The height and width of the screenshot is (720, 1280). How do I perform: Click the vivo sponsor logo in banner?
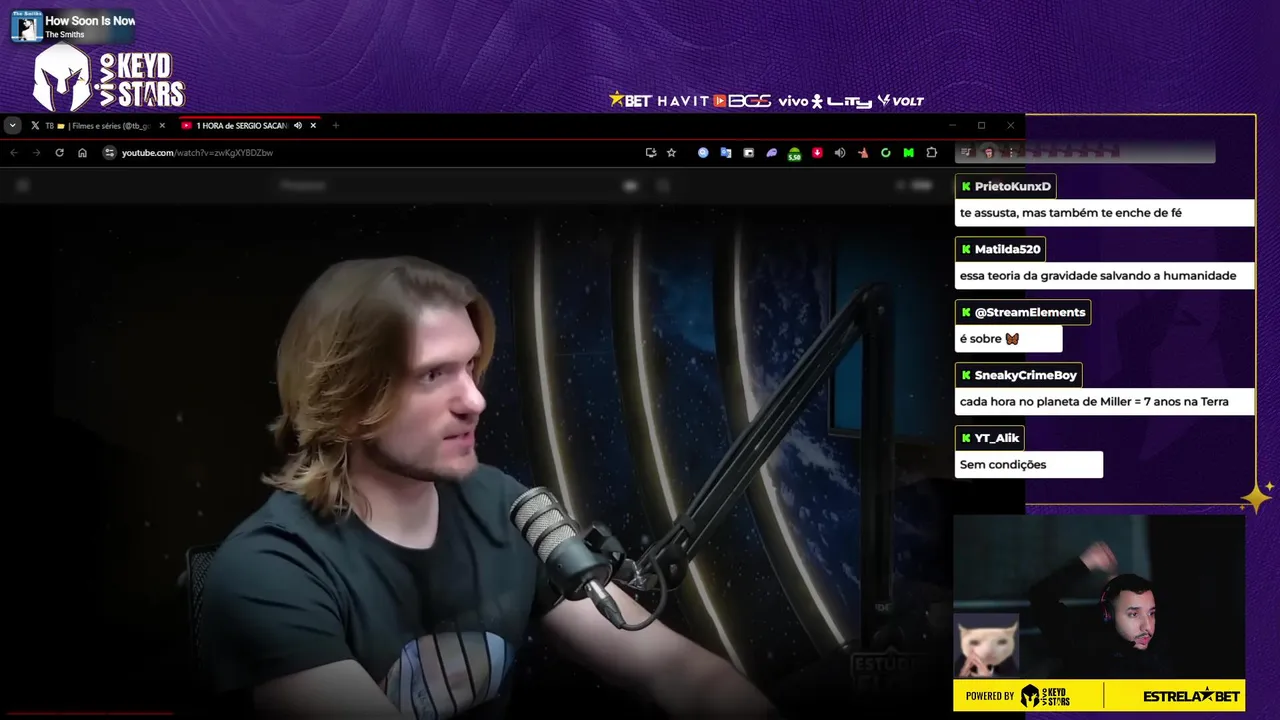(x=800, y=101)
